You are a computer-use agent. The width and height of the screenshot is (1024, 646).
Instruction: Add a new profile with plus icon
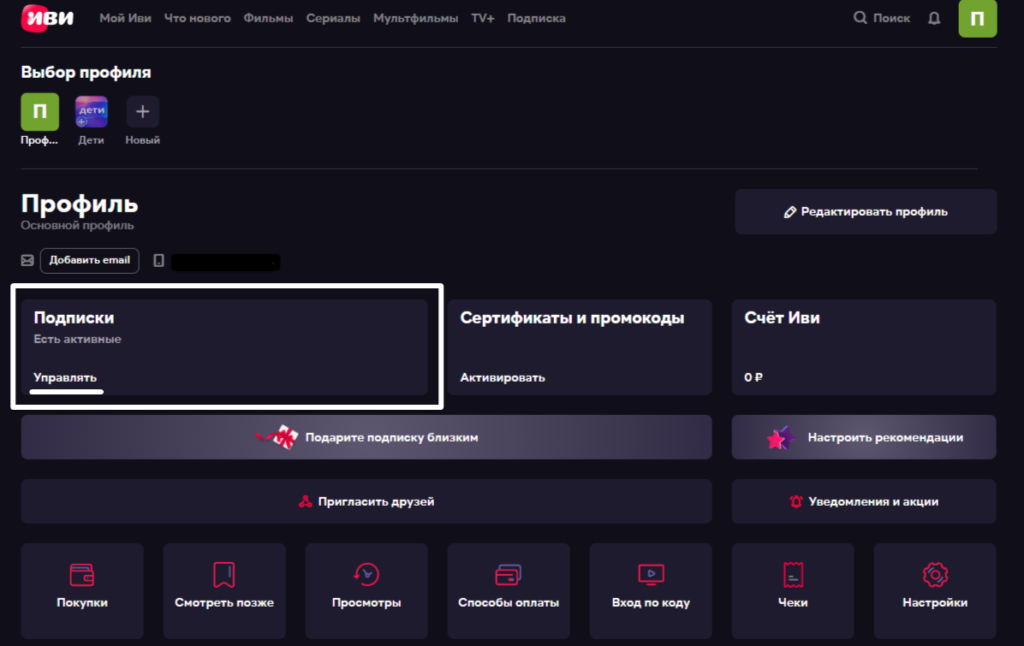[x=142, y=112]
